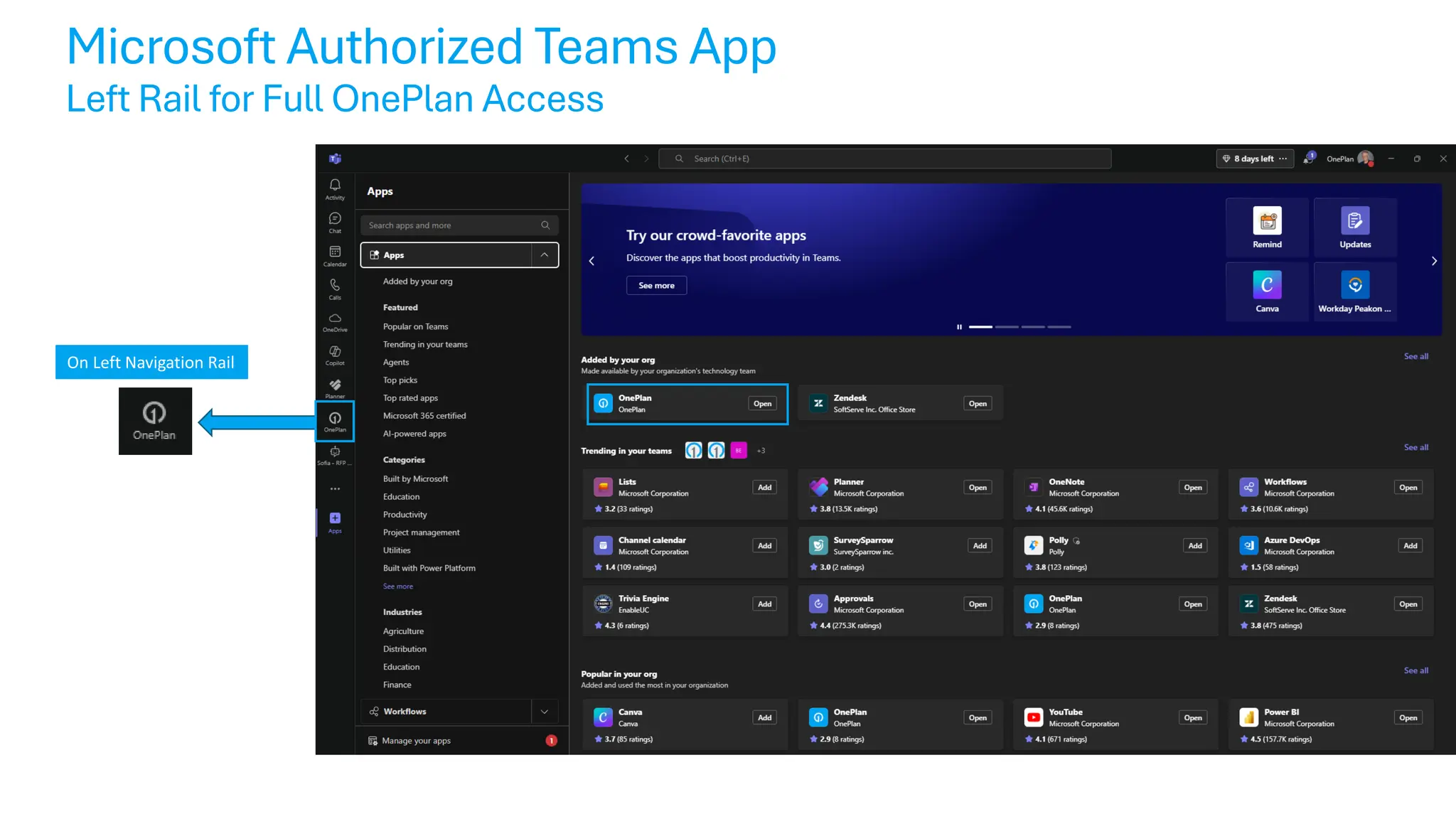Screen dimensions: 1456x819
Task: Open Sofia - RFP app in the rail
Action: (x=335, y=455)
